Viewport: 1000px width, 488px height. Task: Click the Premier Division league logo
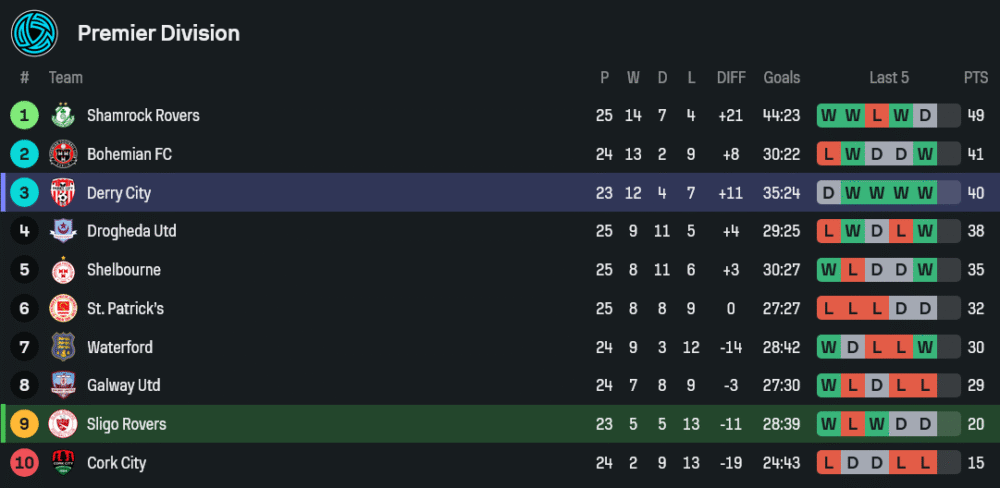(35, 33)
